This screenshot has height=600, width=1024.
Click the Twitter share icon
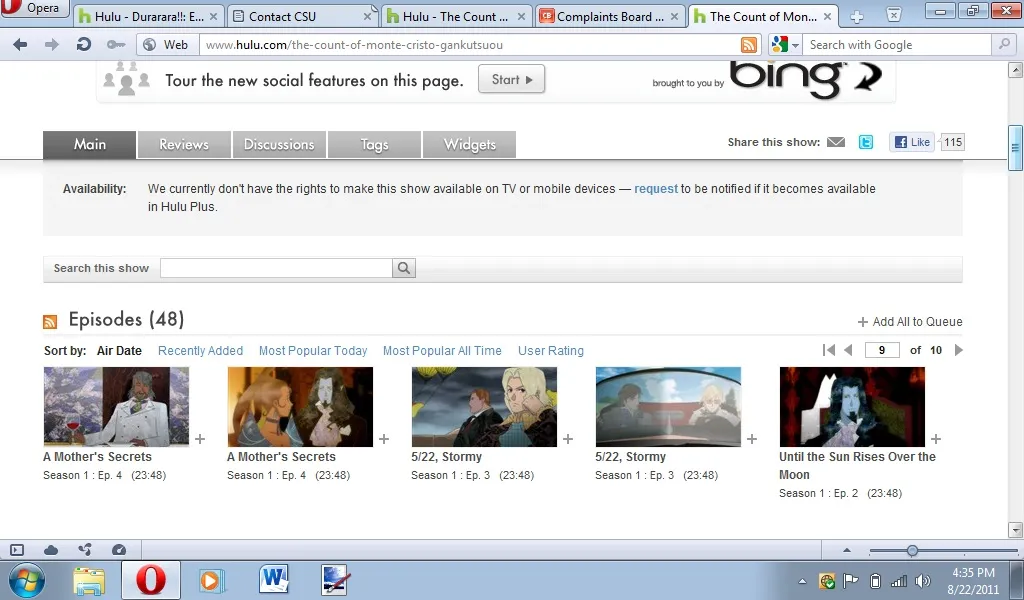[x=866, y=142]
